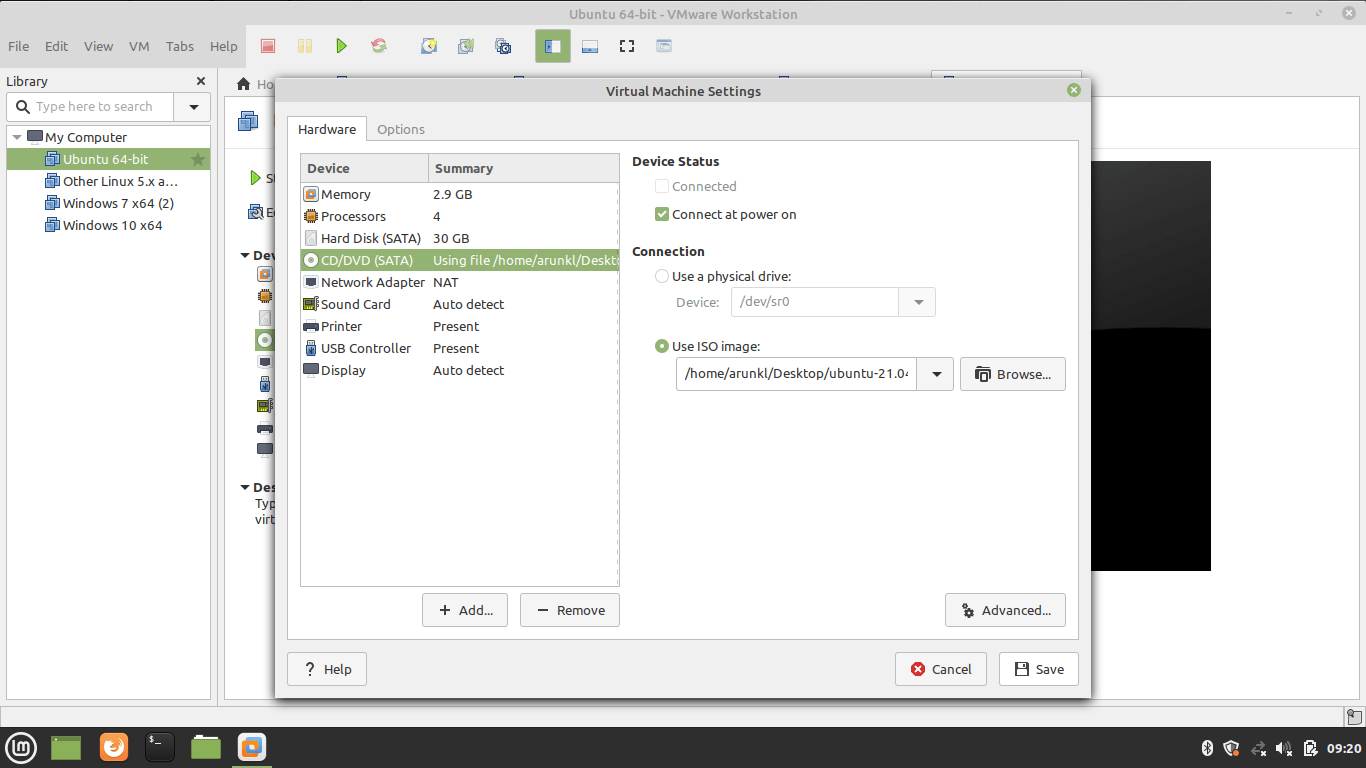Image resolution: width=1366 pixels, height=768 pixels.
Task: Click the Library search field
Action: point(91,107)
